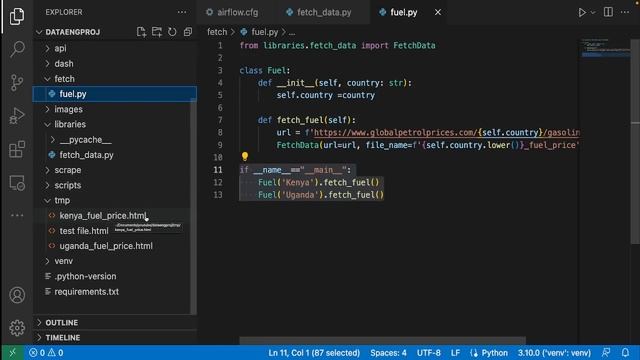640x360 pixels.
Task: Click the lightbulb code action icon
Action: [244, 156]
